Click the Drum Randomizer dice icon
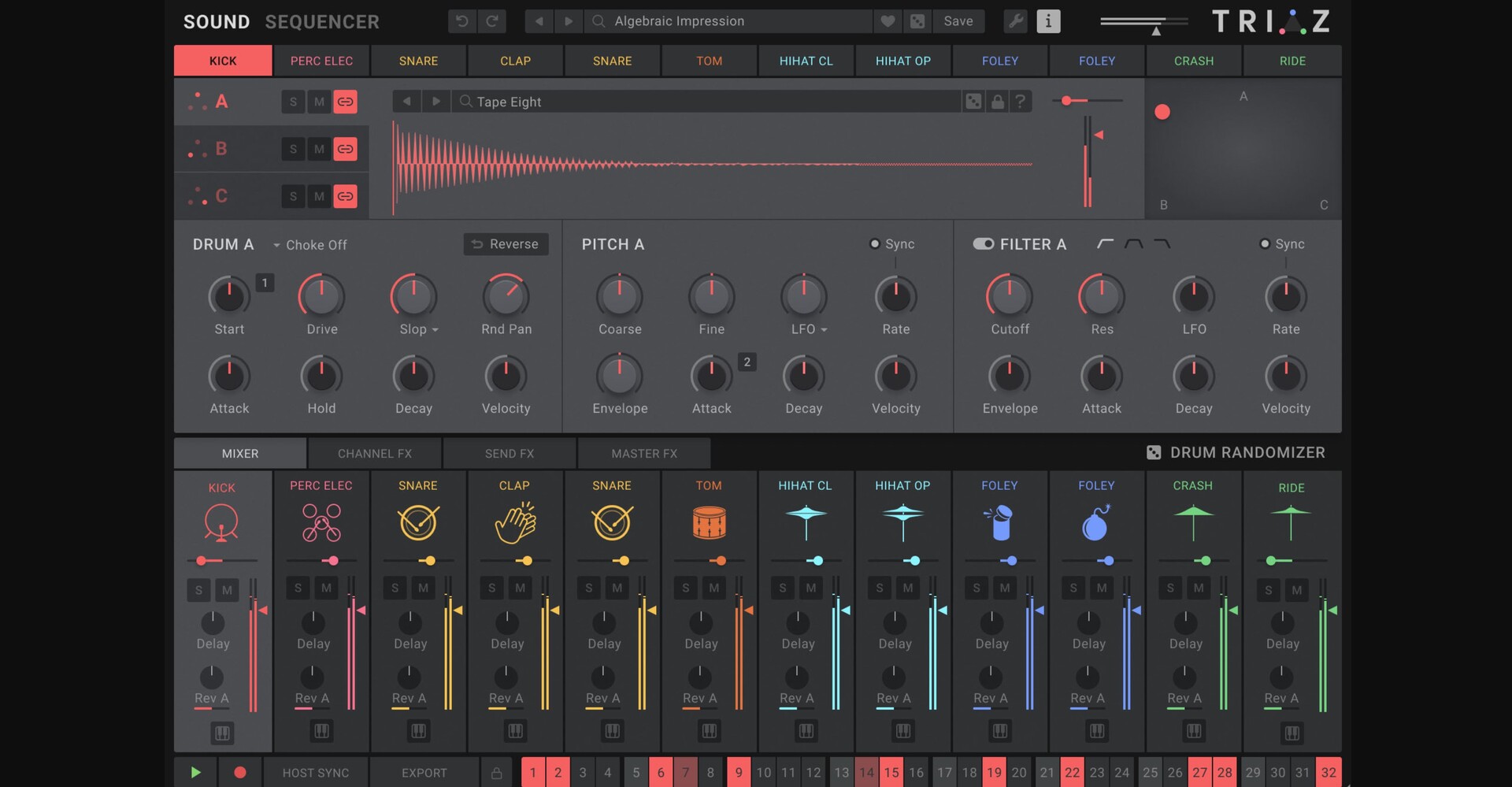This screenshot has width=1512, height=787. [x=1154, y=453]
